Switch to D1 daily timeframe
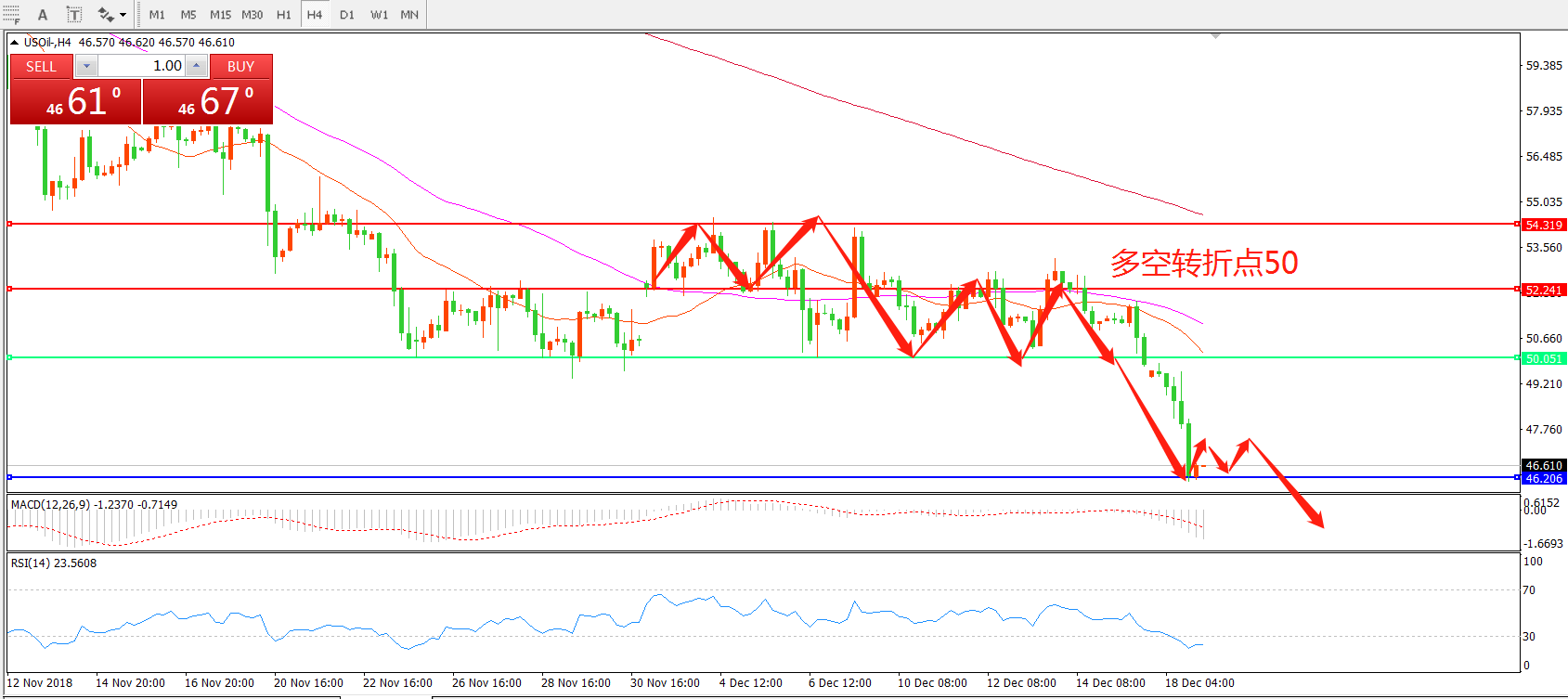1568x699 pixels. 346,15
